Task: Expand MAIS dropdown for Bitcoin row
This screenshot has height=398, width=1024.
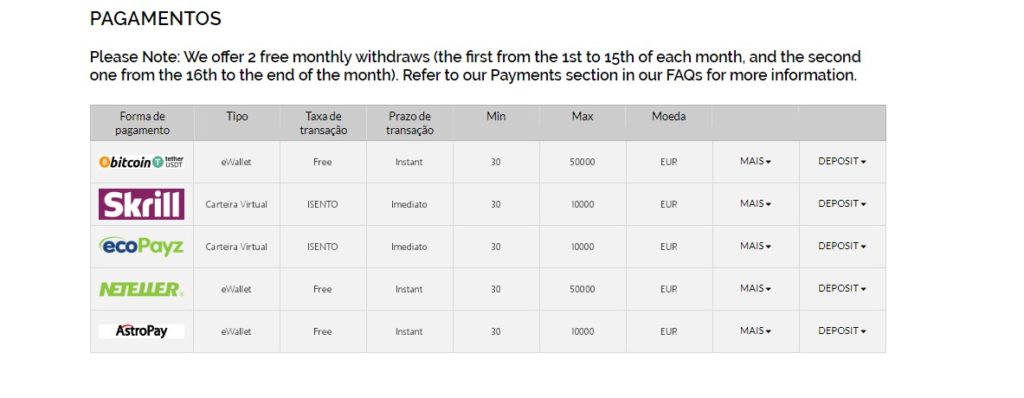Action: coord(756,161)
